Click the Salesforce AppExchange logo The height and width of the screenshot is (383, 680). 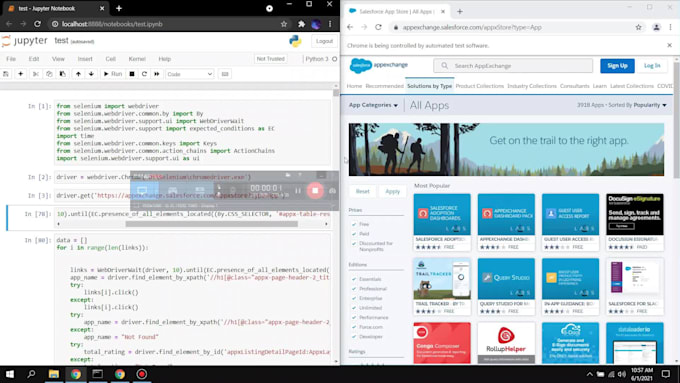click(x=379, y=65)
